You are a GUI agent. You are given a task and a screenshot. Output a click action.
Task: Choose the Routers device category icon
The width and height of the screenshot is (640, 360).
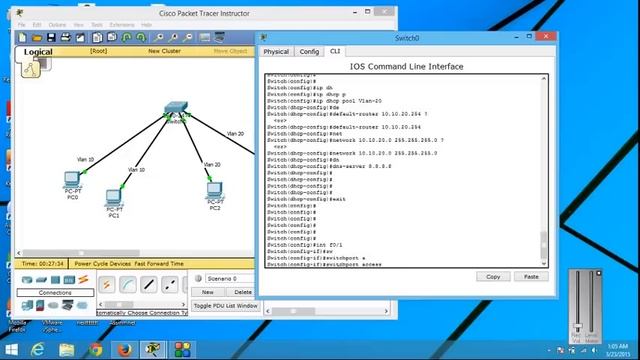[x=27, y=280]
